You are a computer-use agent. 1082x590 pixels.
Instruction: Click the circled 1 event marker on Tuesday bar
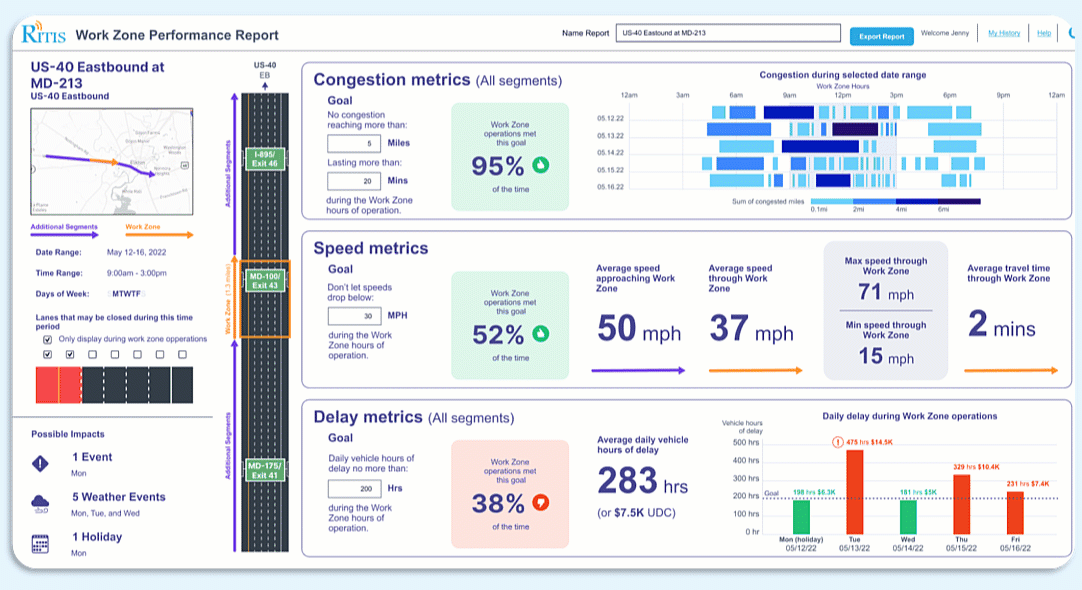(x=836, y=443)
